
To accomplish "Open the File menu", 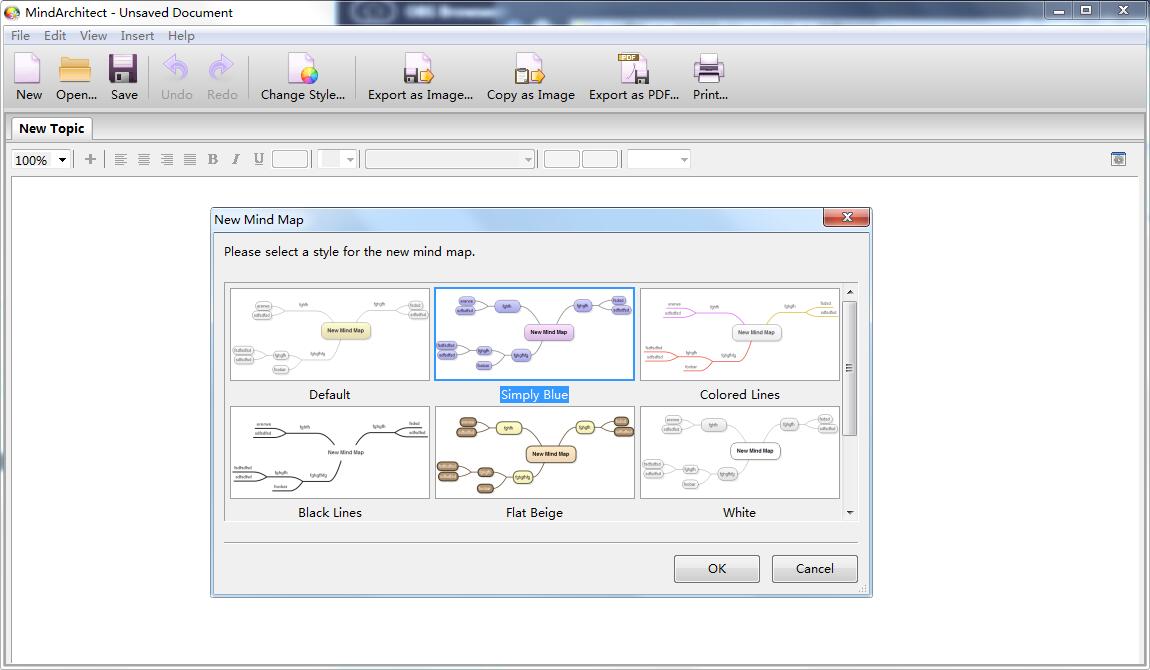I will pyautogui.click(x=21, y=35).
